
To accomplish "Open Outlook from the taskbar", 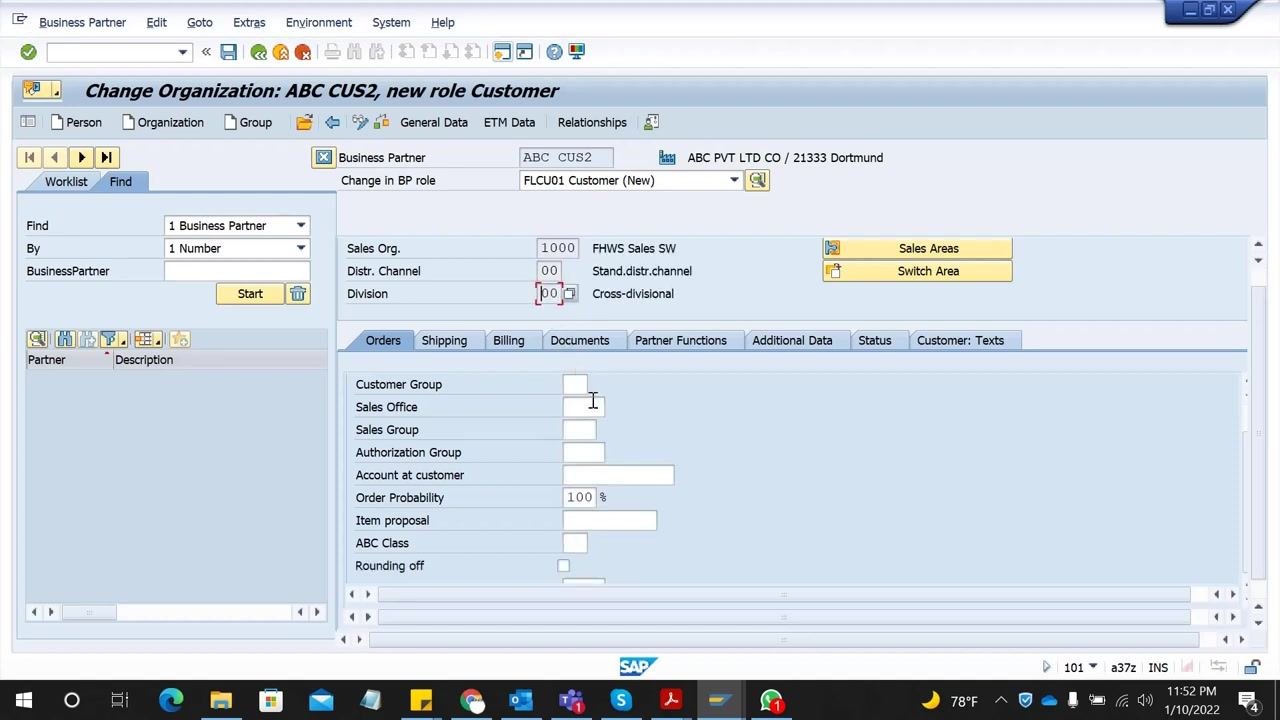I will point(521,700).
